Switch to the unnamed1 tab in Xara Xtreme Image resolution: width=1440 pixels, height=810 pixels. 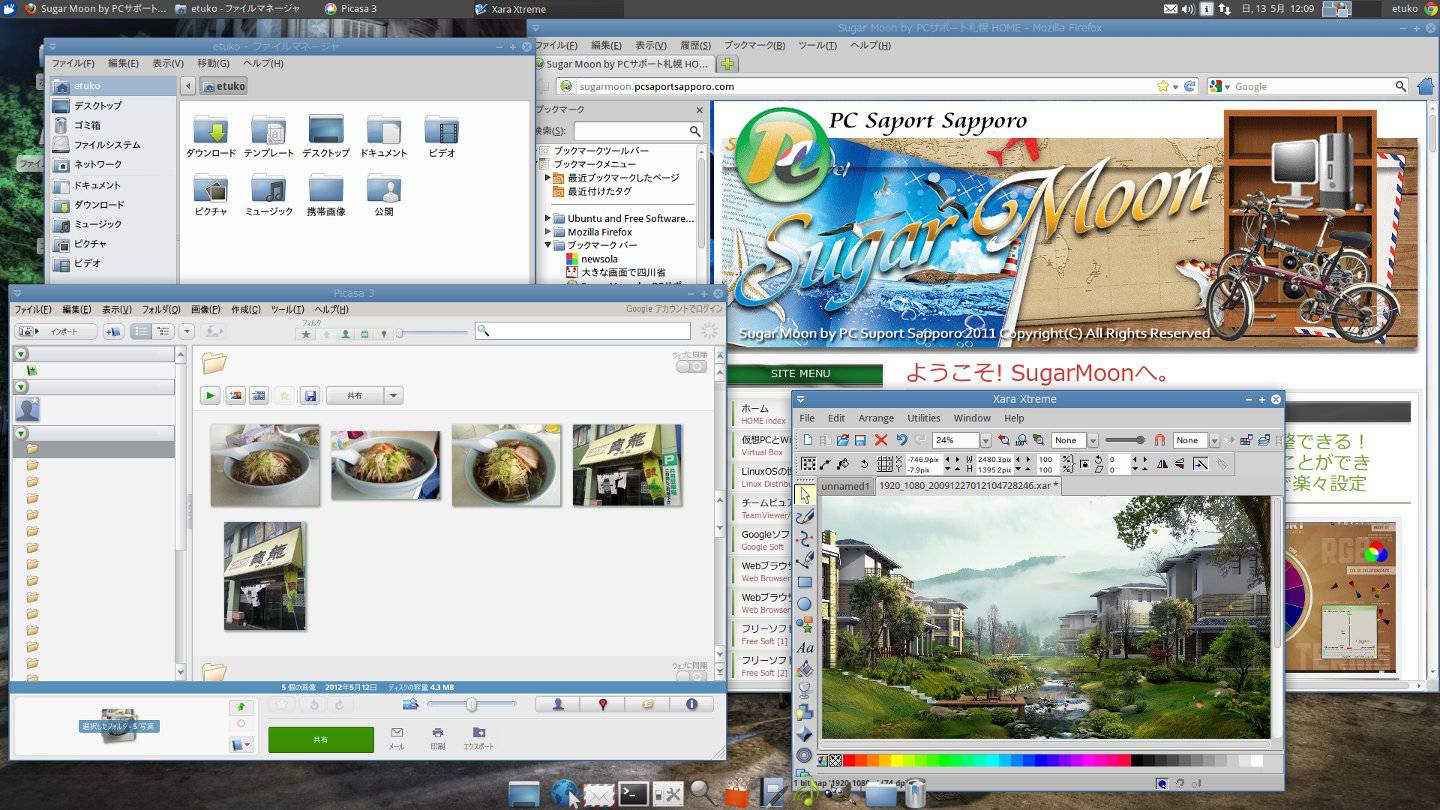pyautogui.click(x=845, y=486)
